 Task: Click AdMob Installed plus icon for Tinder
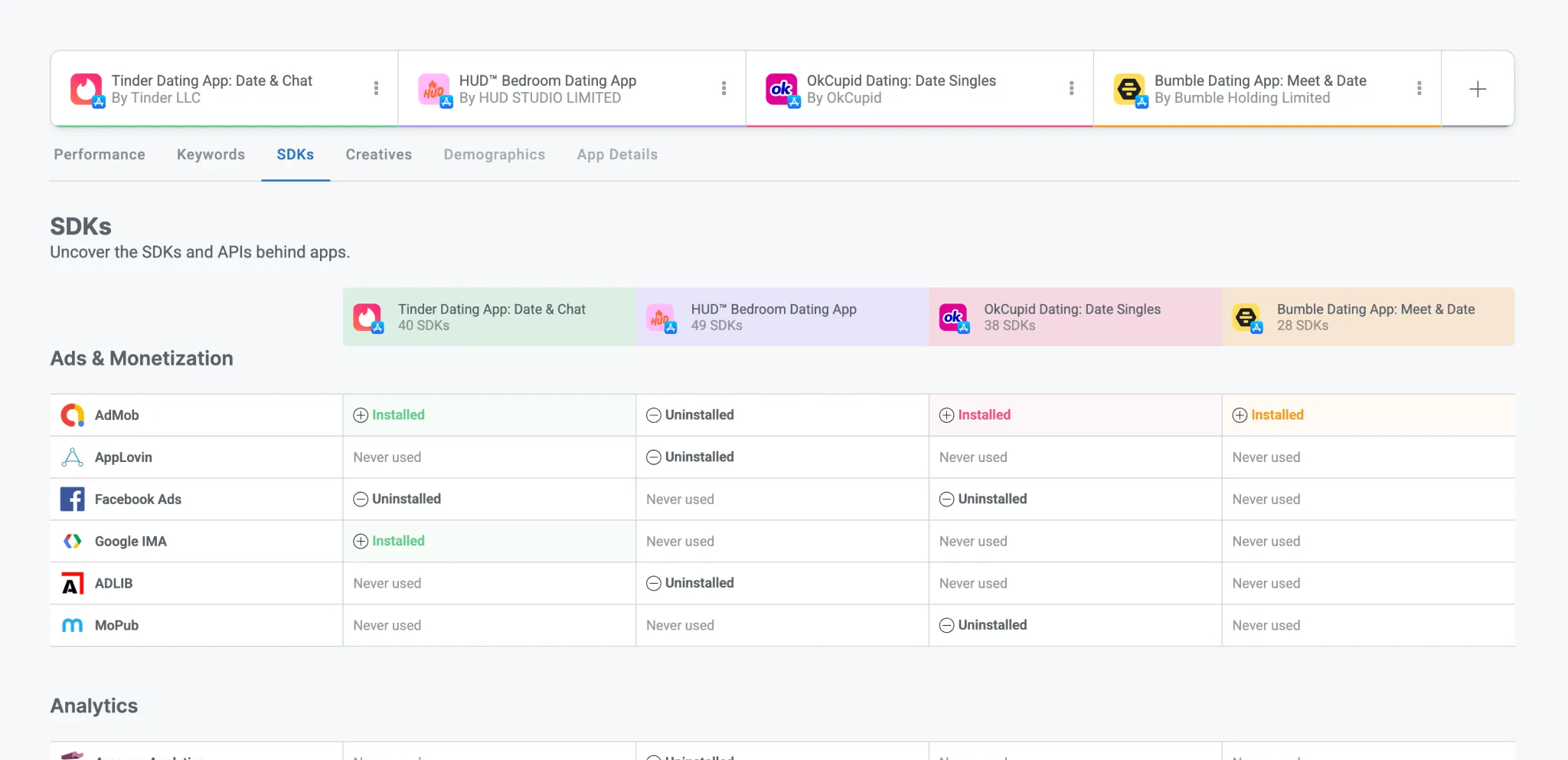[361, 415]
